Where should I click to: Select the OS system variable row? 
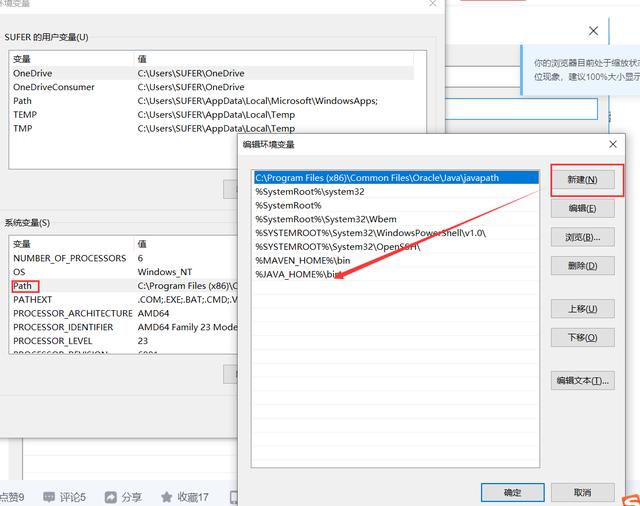click(124, 272)
